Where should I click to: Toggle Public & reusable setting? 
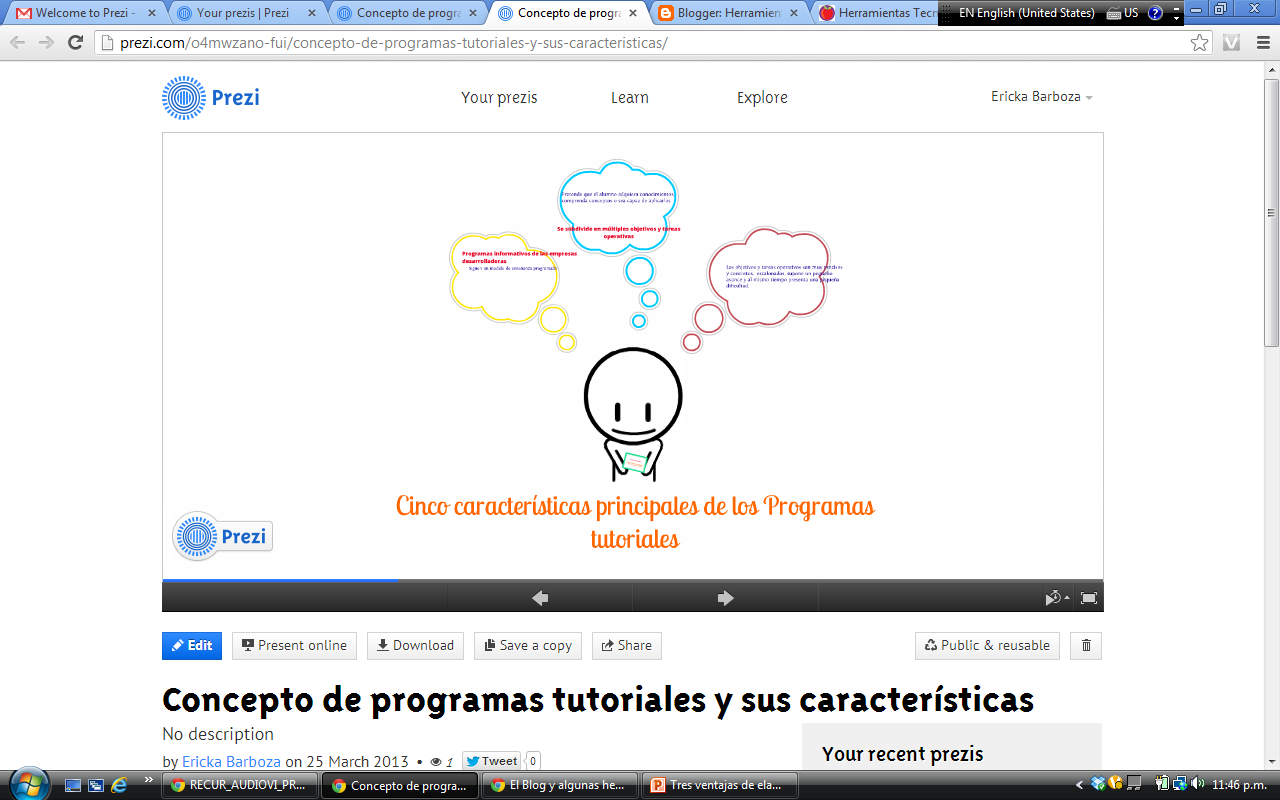pos(986,645)
